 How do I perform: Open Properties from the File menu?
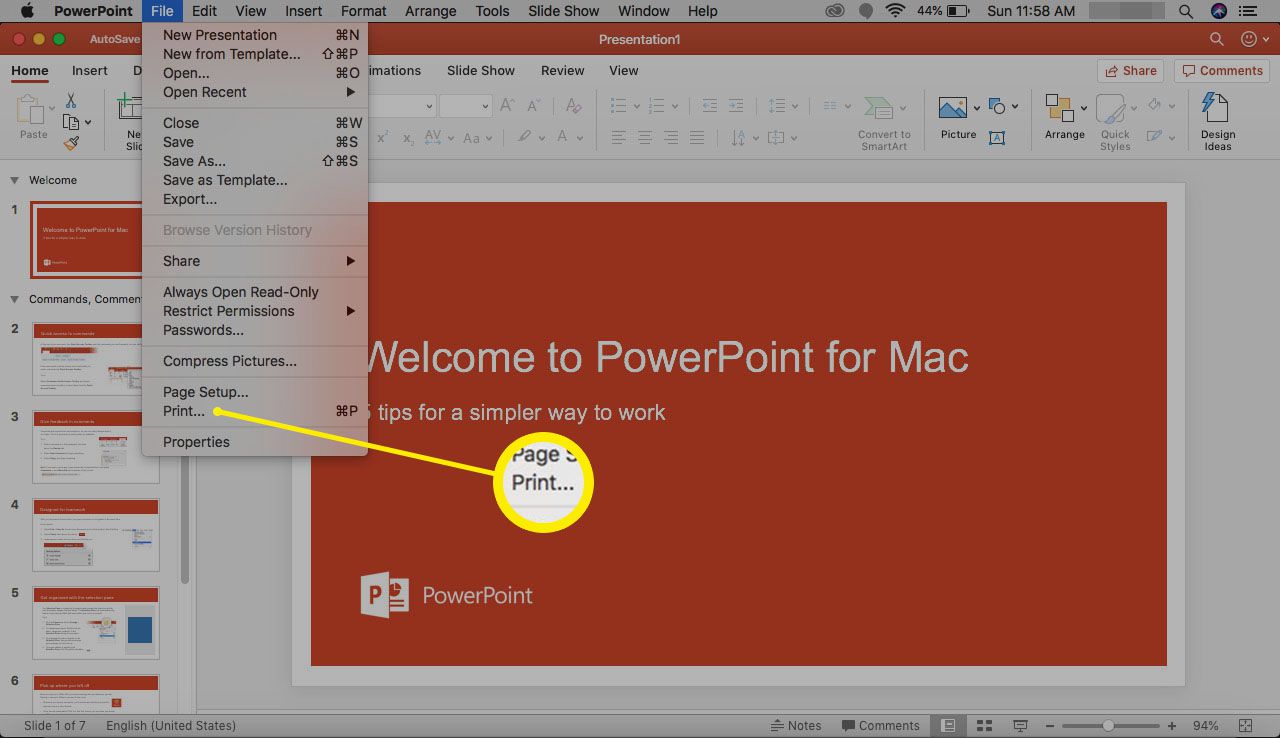[x=255, y=442]
